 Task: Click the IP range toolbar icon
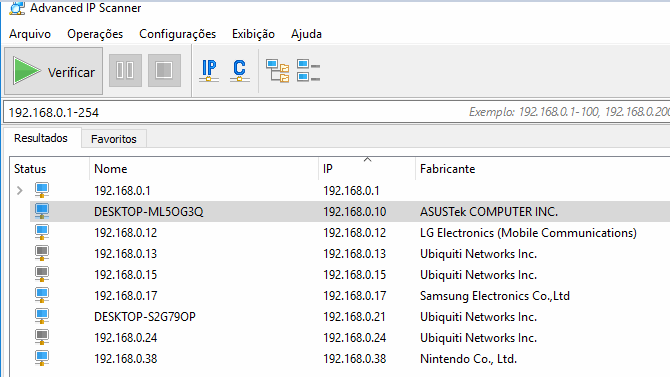point(209,71)
